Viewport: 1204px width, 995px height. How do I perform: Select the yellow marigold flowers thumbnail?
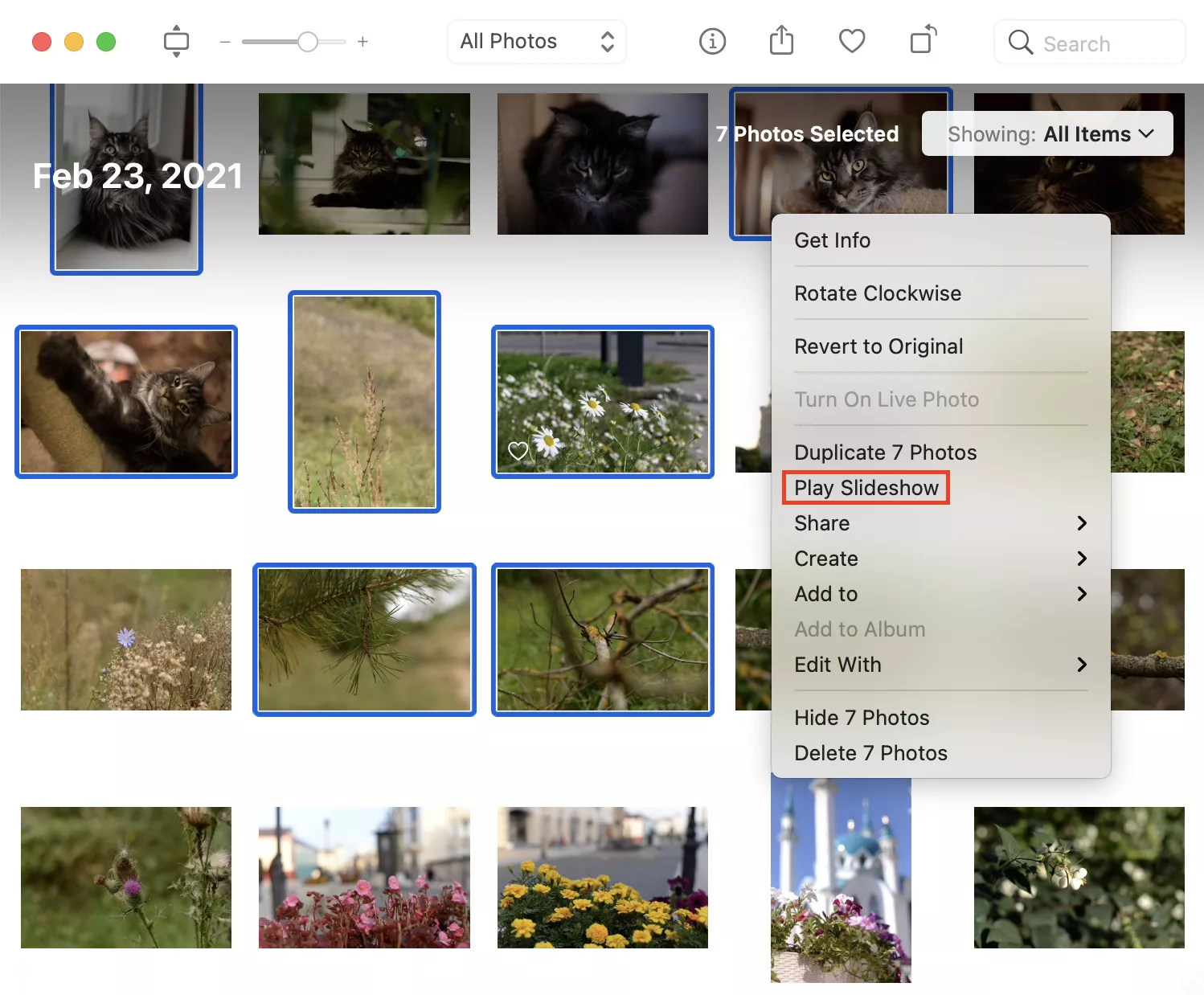pyautogui.click(x=602, y=878)
